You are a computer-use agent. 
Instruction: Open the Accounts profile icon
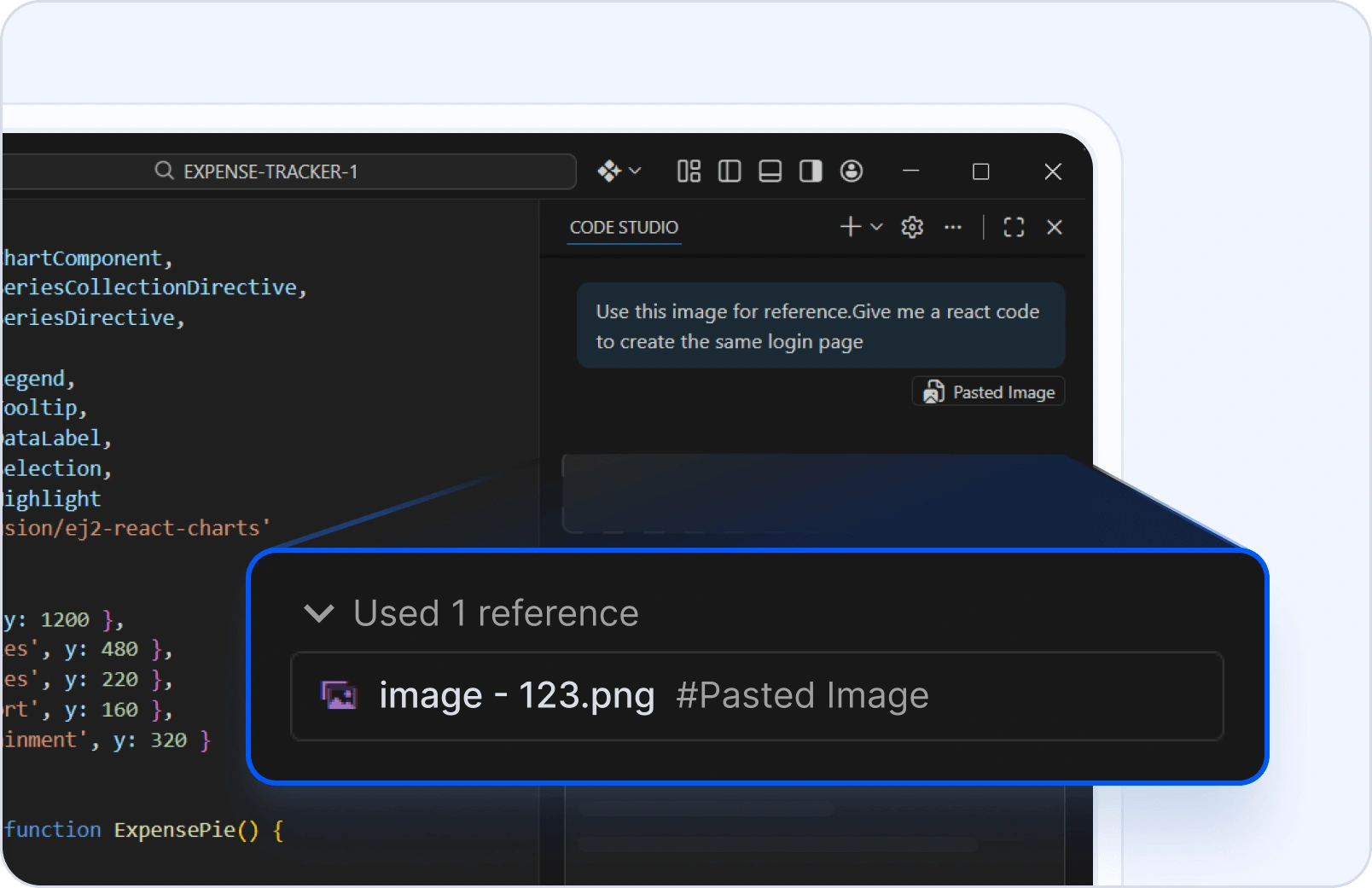[x=852, y=171]
